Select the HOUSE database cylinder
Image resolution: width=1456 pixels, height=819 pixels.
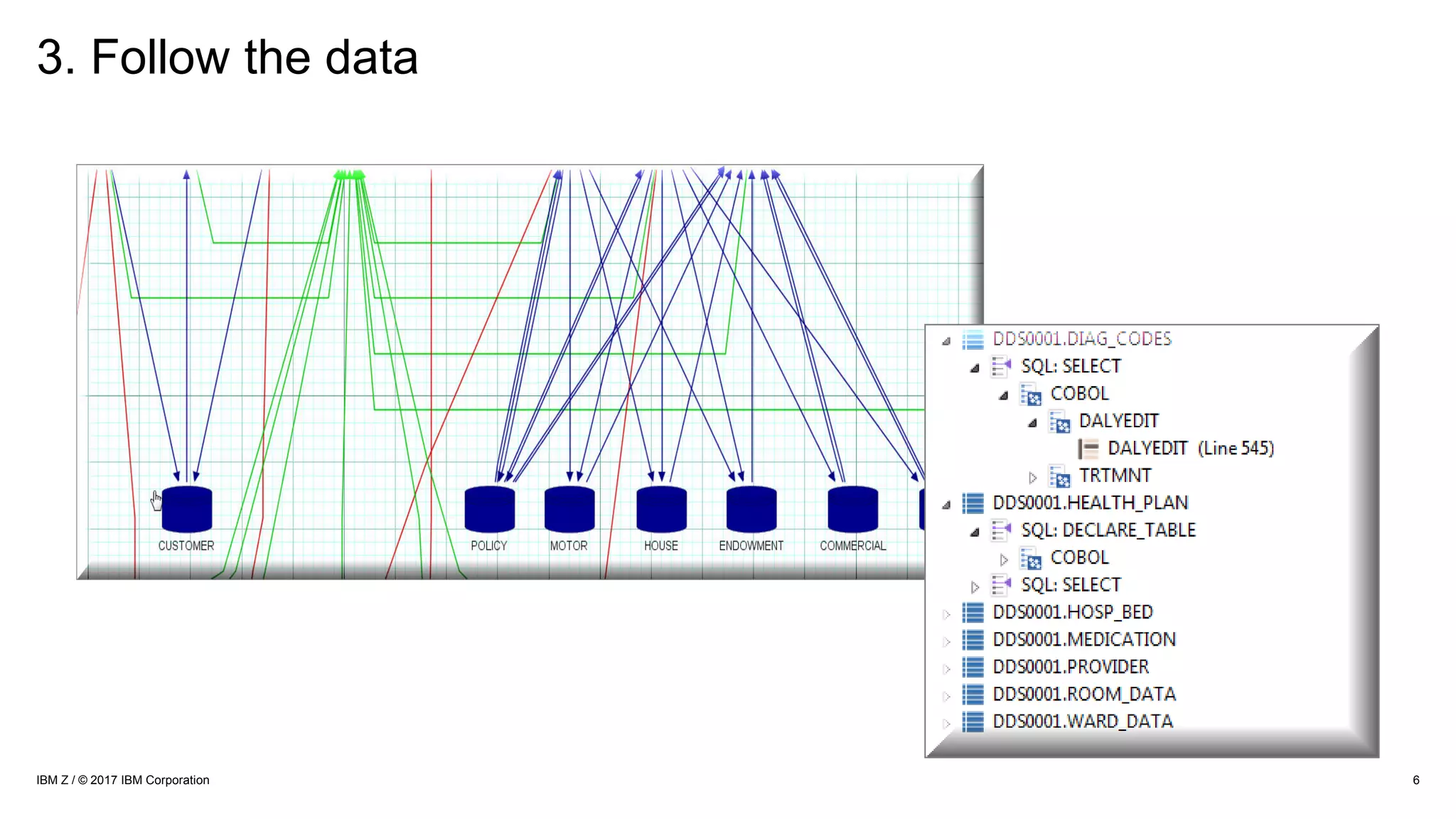[x=661, y=509]
